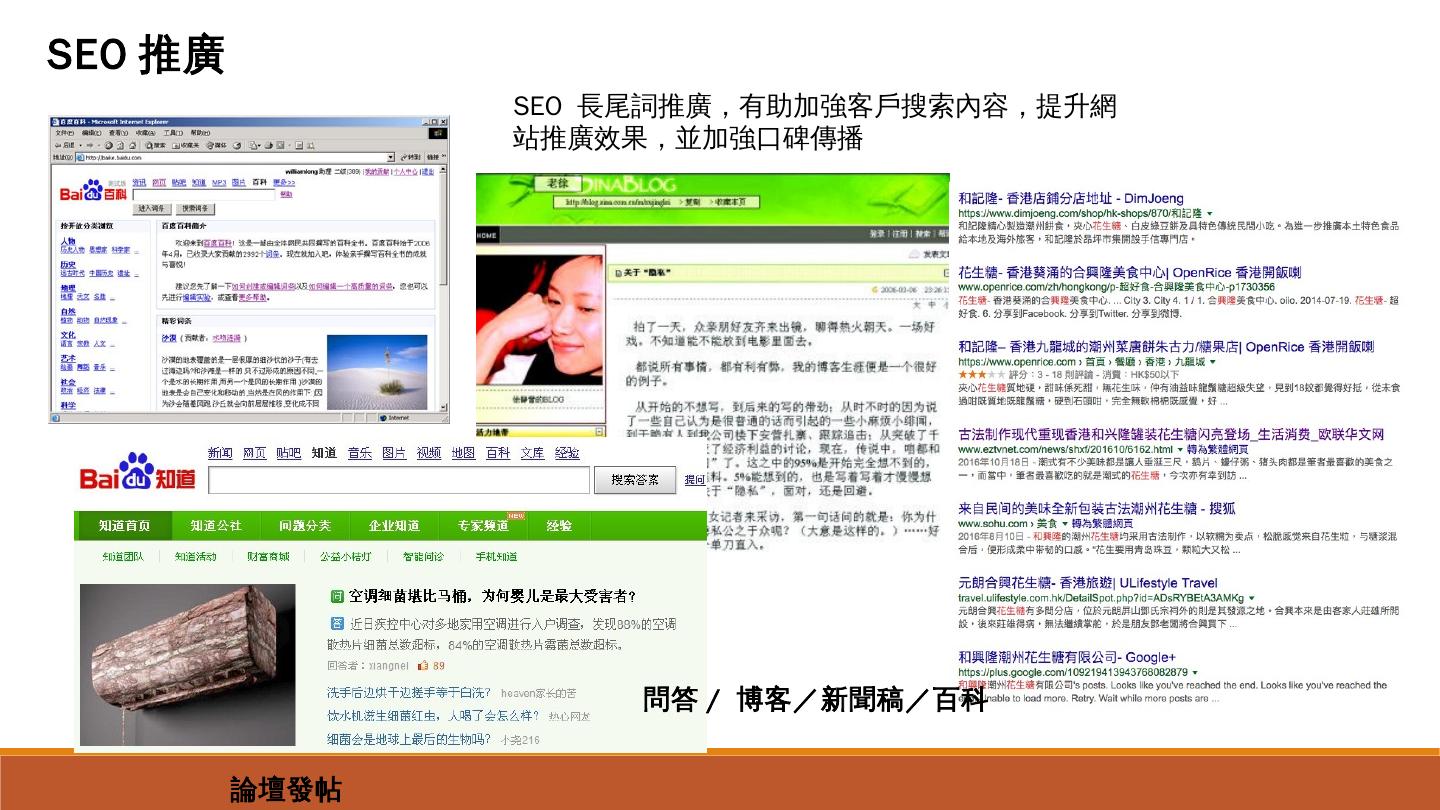The width and height of the screenshot is (1440, 810).
Task: Open question 洗手后边烘干边搓手等于白洗
Action: click(409, 692)
